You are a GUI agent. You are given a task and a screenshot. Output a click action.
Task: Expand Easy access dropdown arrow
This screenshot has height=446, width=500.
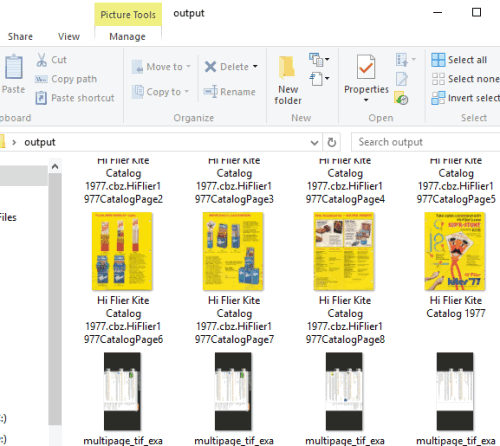[x=327, y=79]
